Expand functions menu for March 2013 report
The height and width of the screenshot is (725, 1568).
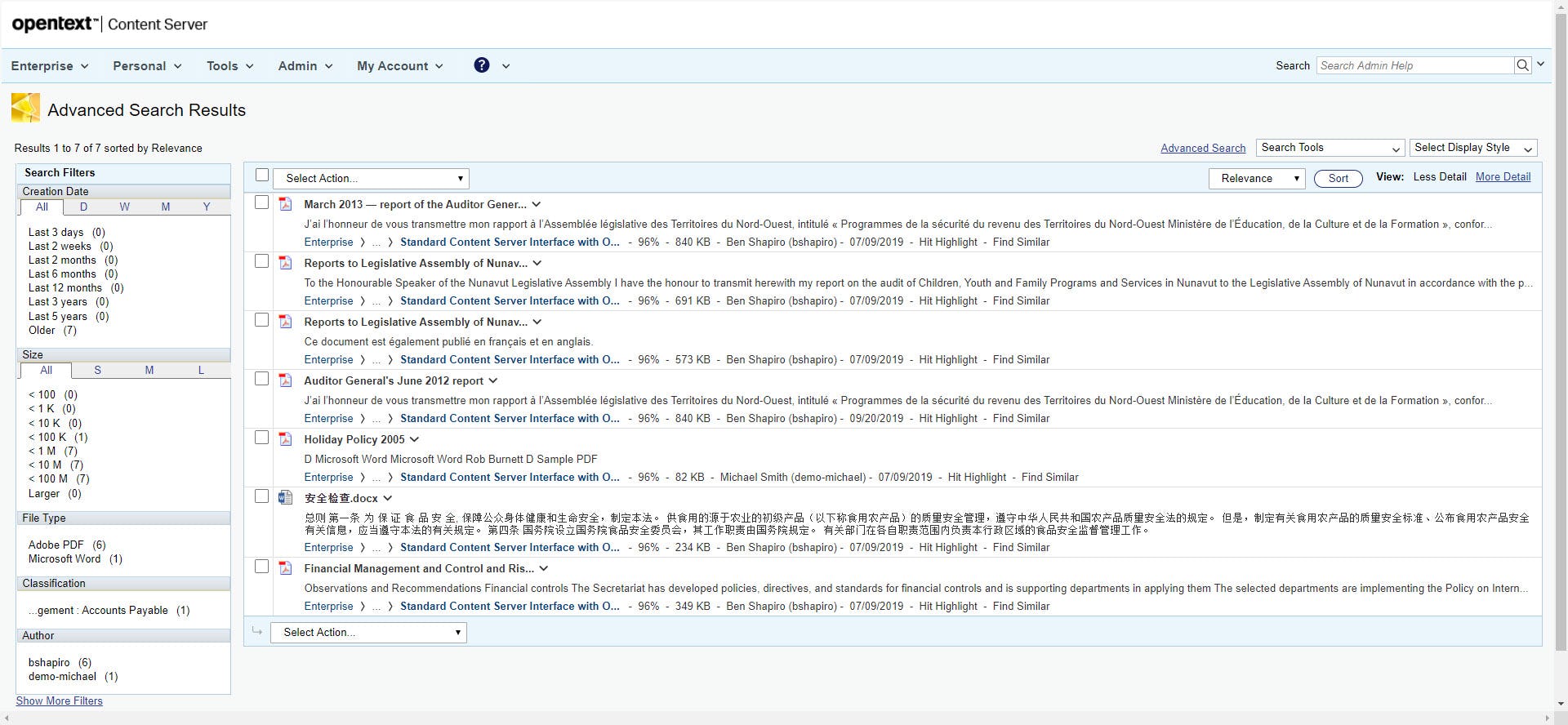coord(537,205)
